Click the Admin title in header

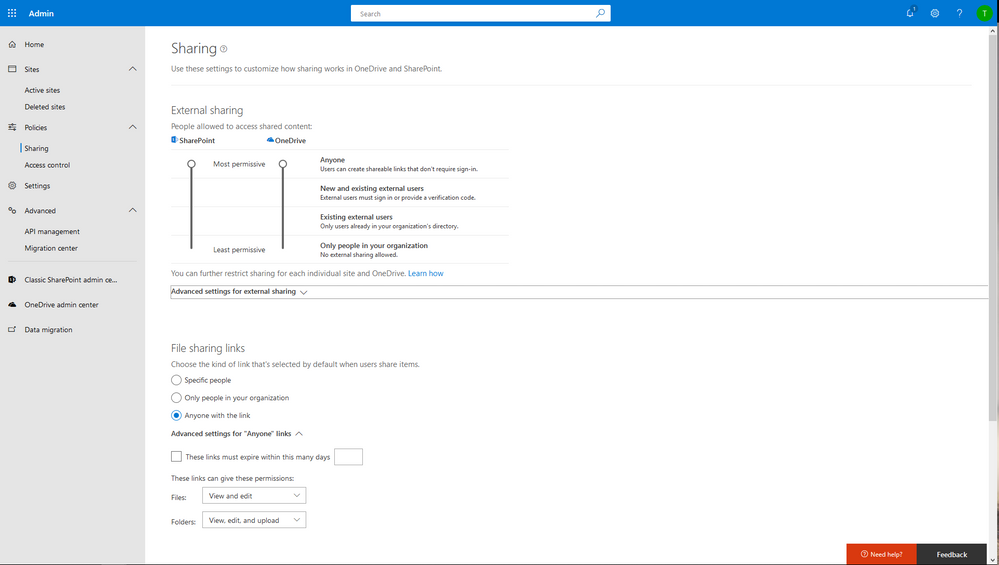point(41,13)
